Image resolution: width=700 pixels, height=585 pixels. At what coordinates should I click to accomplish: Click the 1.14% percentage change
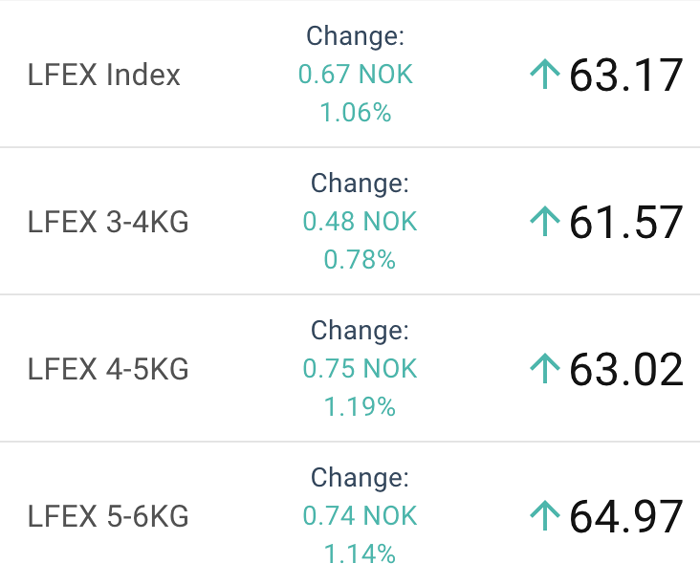tap(360, 555)
